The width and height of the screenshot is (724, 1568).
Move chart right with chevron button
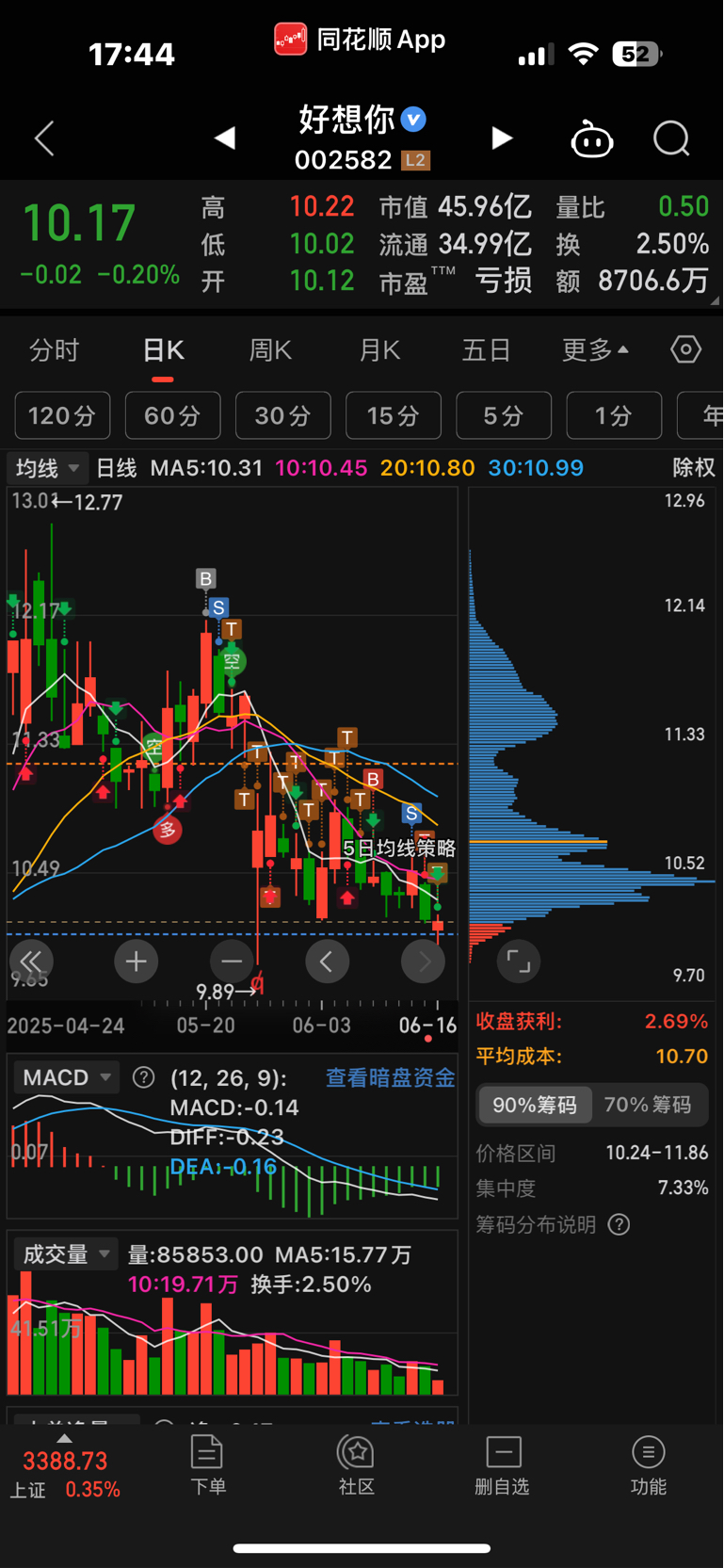click(423, 962)
